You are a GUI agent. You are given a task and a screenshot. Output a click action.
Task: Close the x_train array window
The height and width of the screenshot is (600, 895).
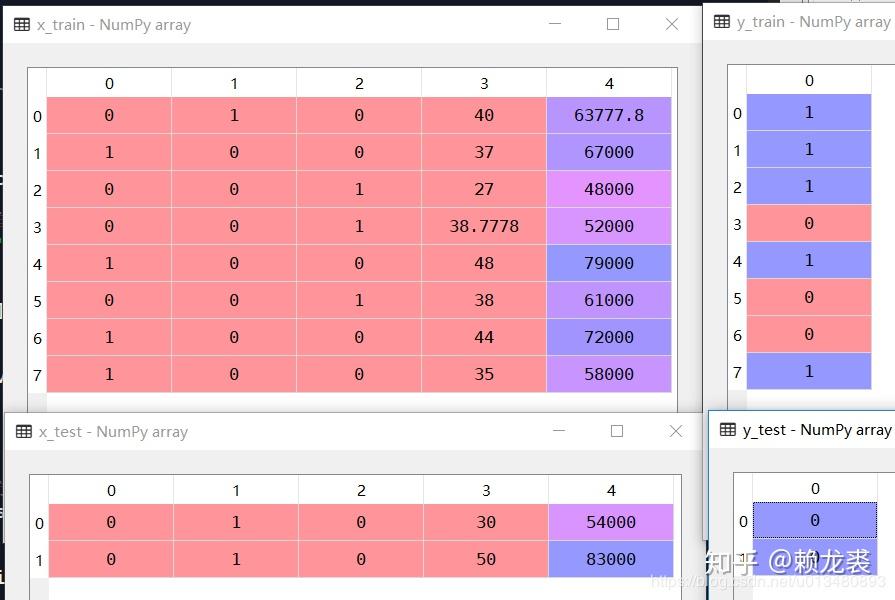coord(672,24)
